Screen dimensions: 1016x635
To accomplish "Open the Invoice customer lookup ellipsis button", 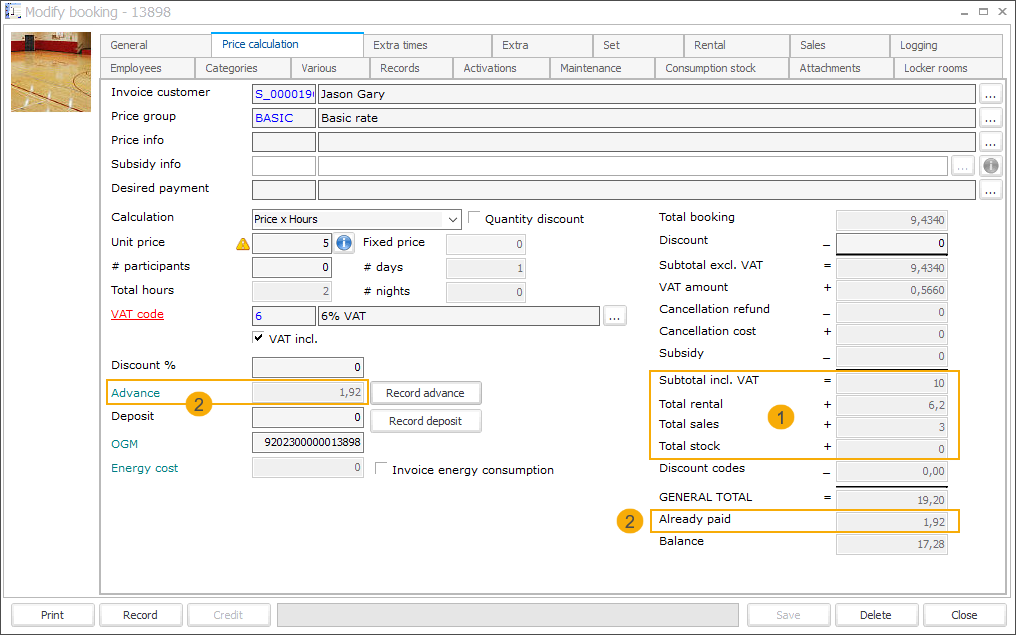I will pos(990,94).
